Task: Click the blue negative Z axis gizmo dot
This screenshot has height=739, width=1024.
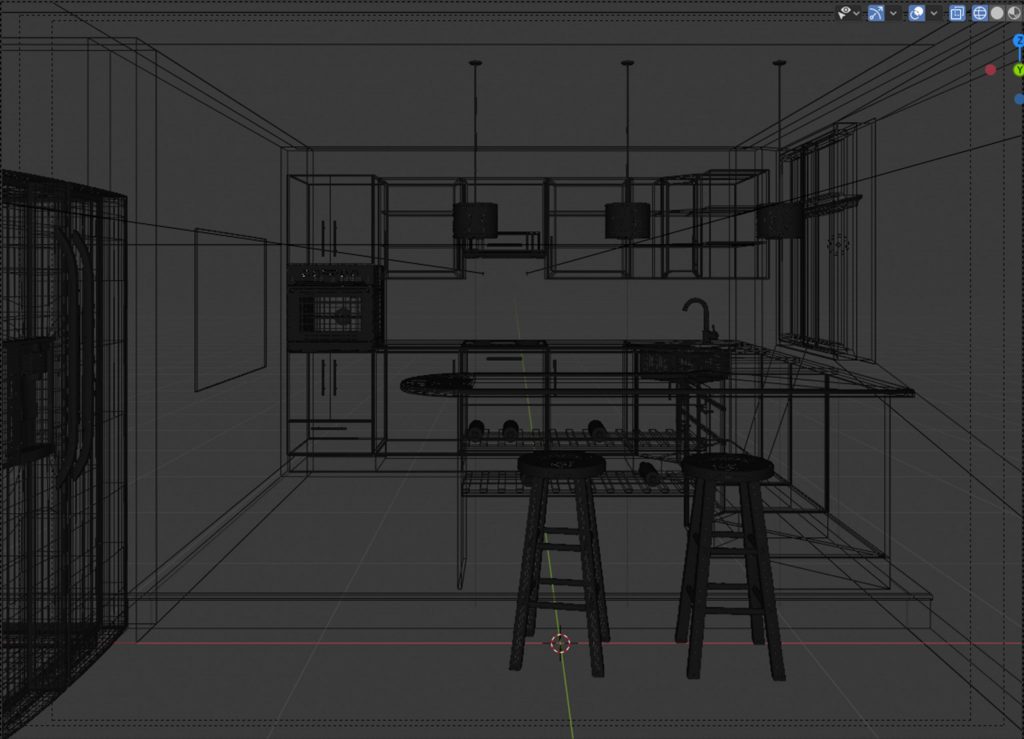Action: click(1018, 99)
